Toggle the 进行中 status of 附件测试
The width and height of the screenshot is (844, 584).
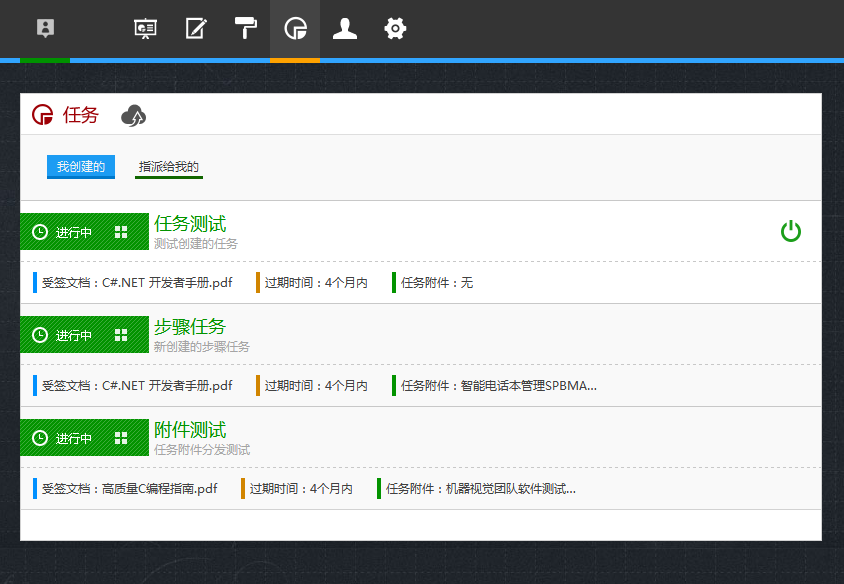tap(64, 437)
